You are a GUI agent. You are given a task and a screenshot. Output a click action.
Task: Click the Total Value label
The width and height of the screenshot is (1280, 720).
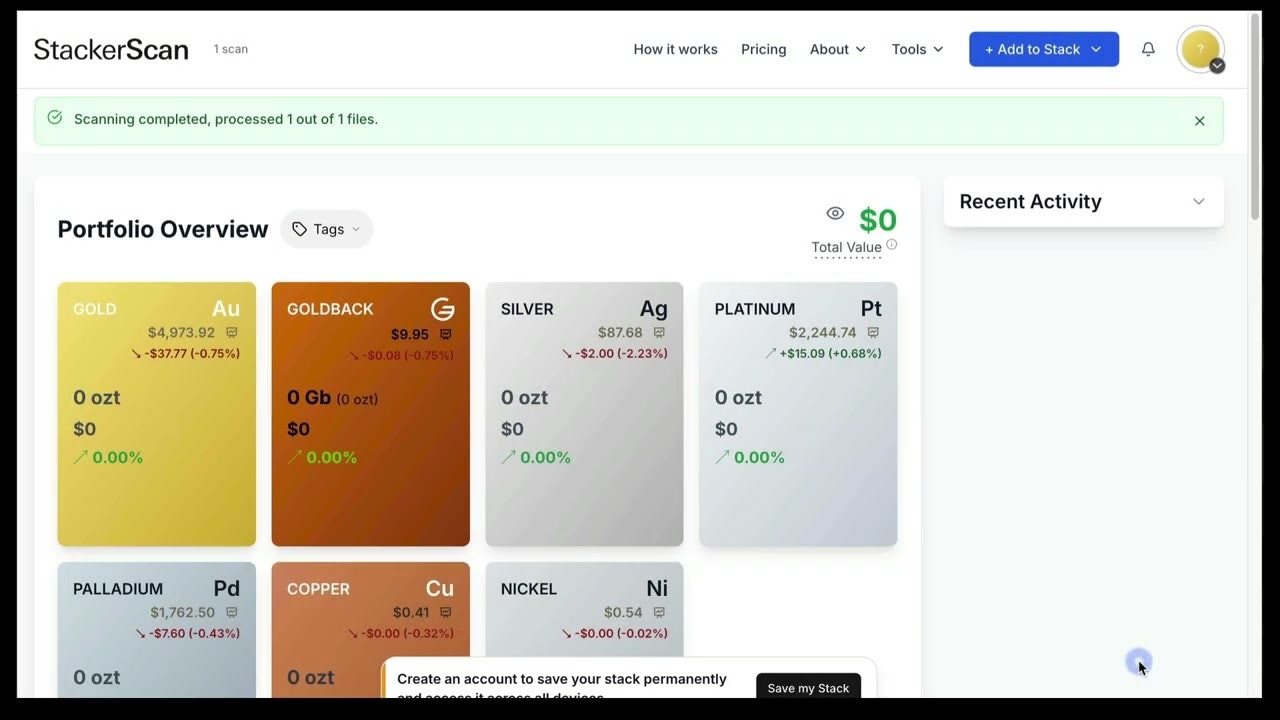point(846,247)
